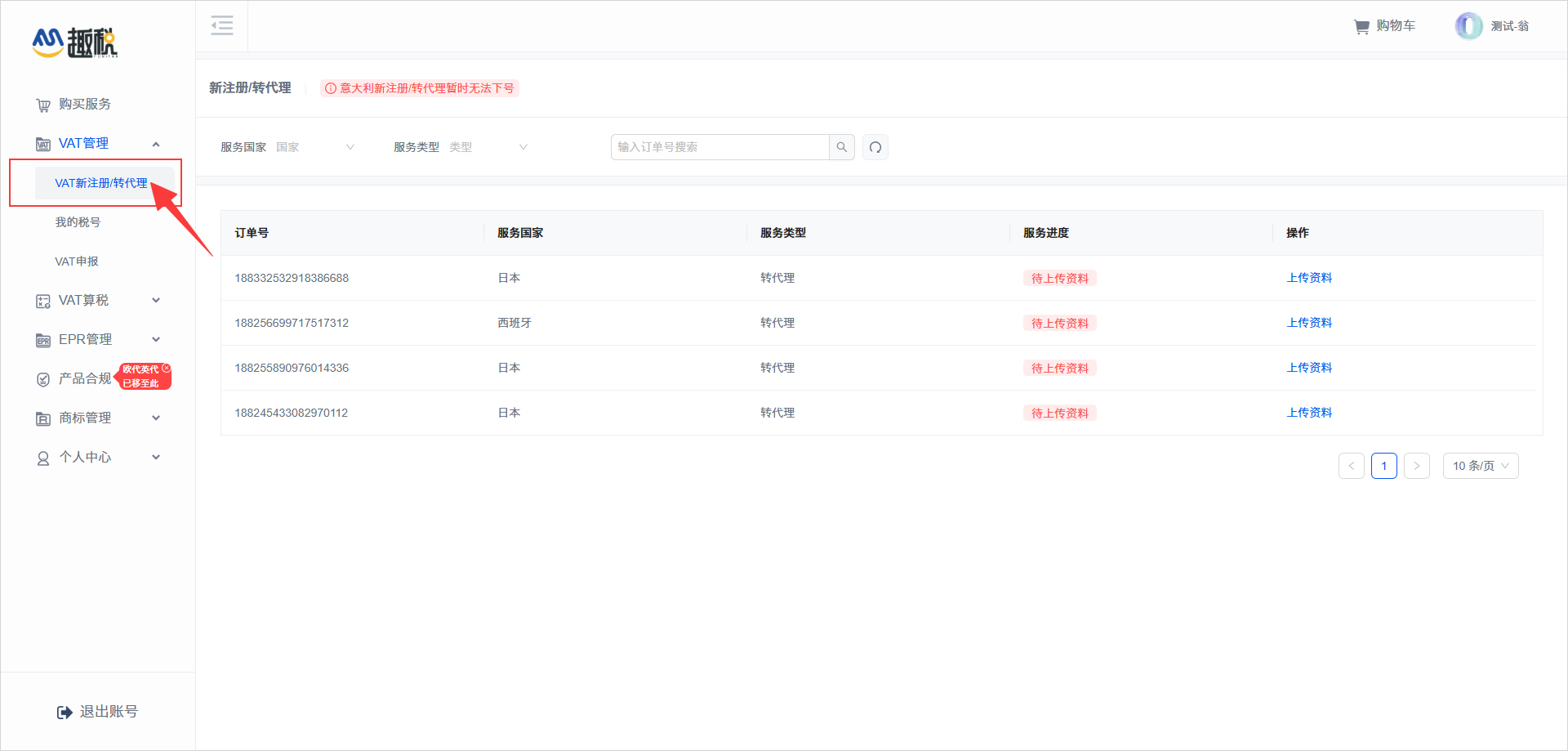Collapse the VAT管理 menu section
1568x751 pixels.
click(x=156, y=143)
